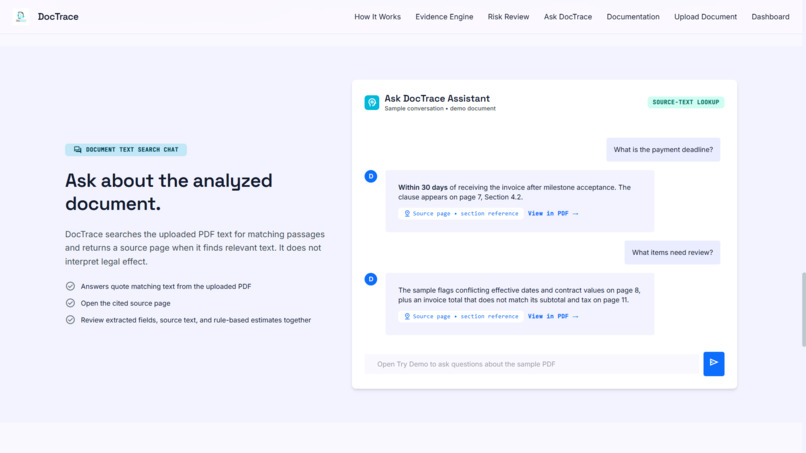Viewport: 806px width, 453px height.
Task: Click the Ask DocTrace Assistant avatar icon
Action: tap(372, 102)
